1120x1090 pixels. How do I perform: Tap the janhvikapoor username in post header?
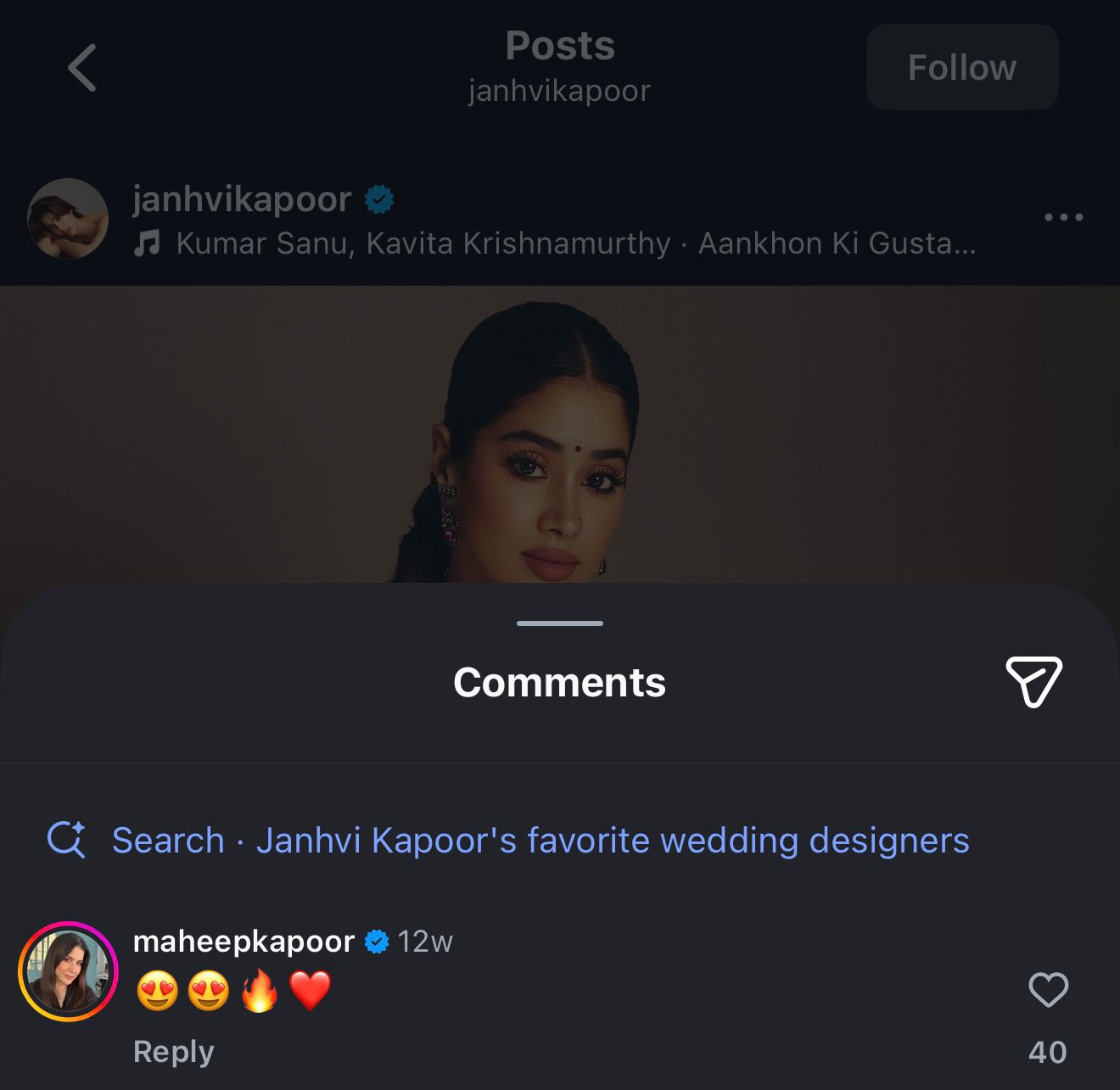coord(242,199)
